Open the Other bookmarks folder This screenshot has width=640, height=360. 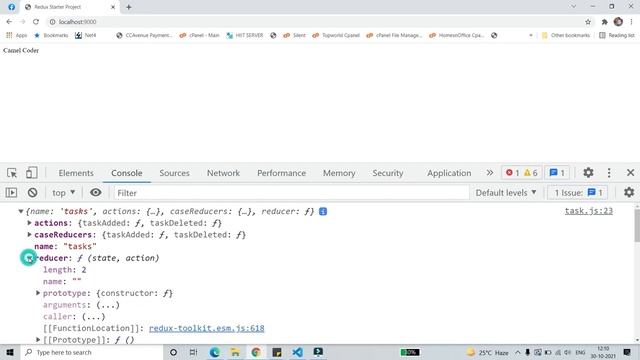point(566,35)
